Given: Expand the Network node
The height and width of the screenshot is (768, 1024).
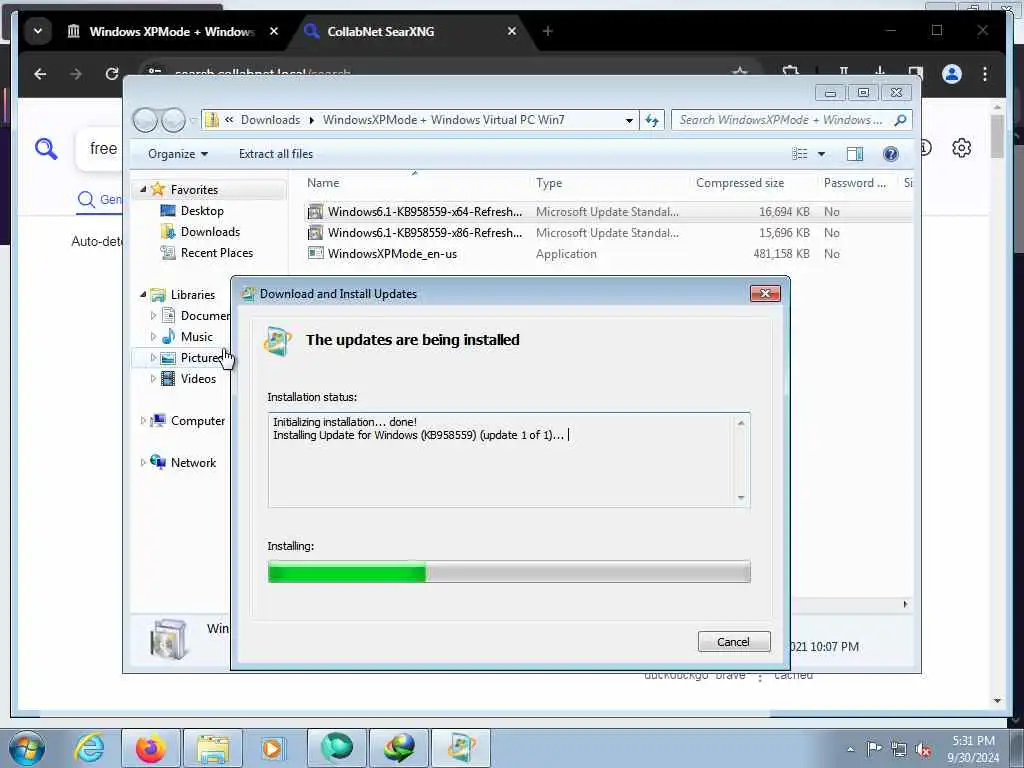Looking at the screenshot, I should coord(143,462).
